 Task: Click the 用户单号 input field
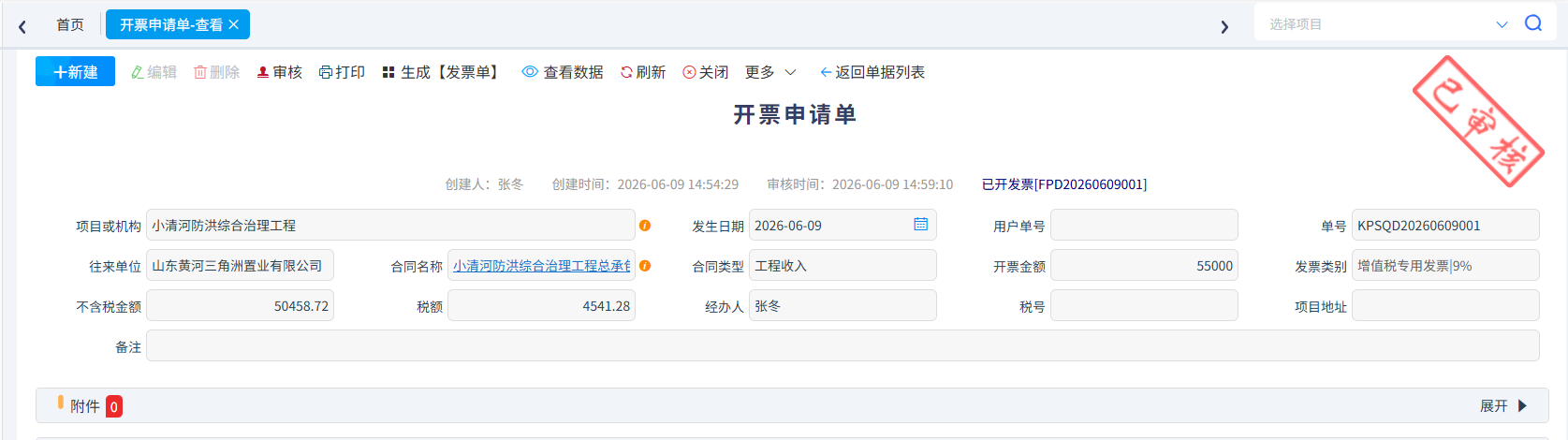1144,225
